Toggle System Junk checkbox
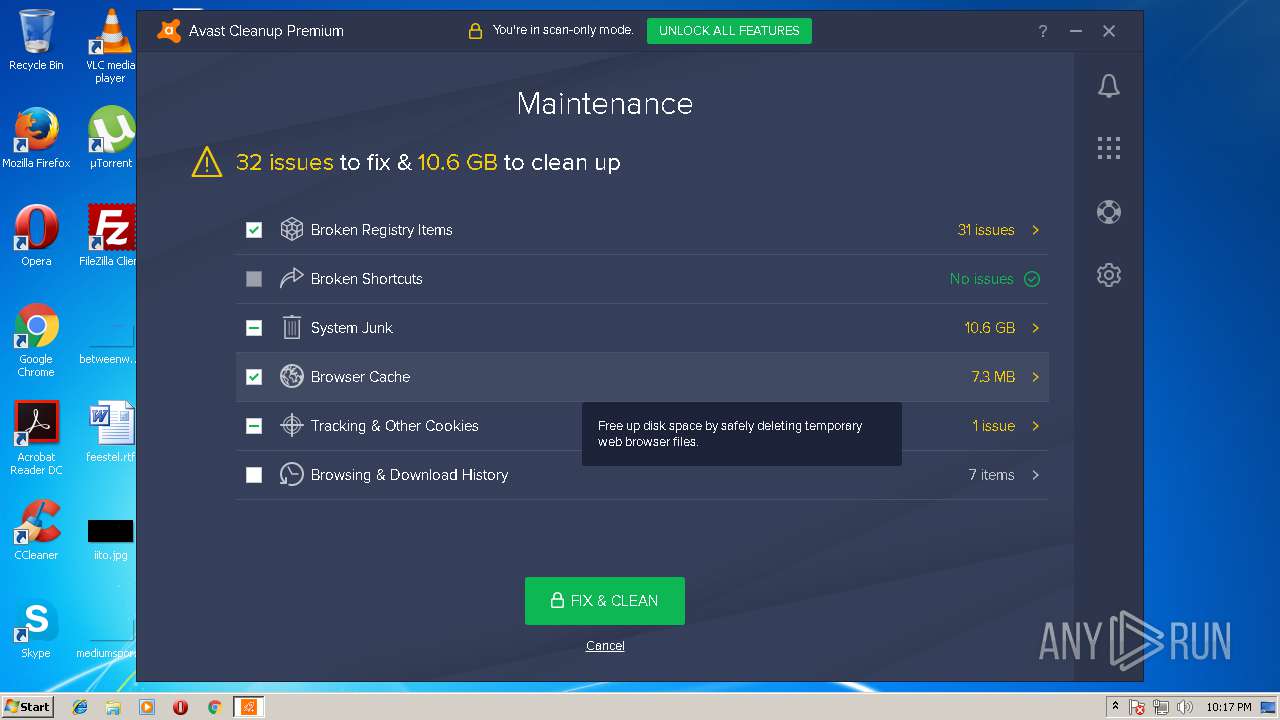The width and height of the screenshot is (1280, 720). 254,328
